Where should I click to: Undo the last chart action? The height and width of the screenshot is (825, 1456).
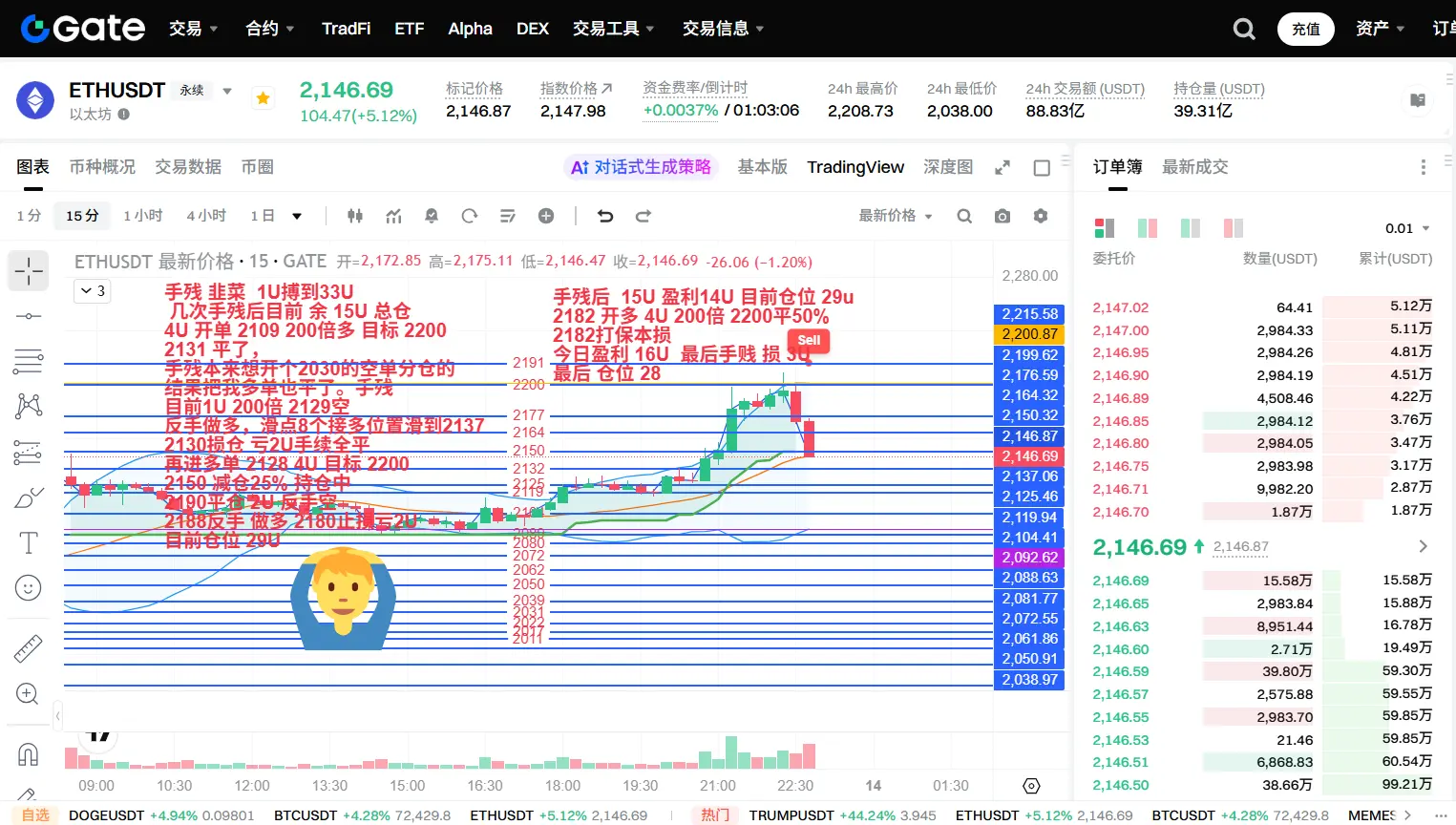point(605,216)
